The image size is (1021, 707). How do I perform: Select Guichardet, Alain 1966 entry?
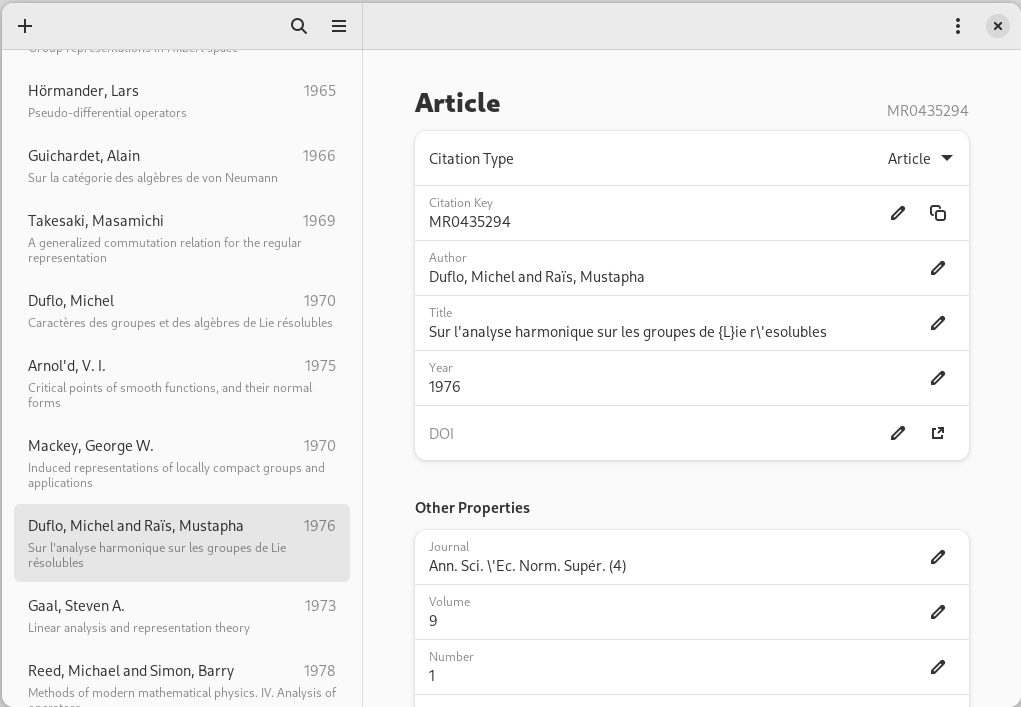pyautogui.click(x=182, y=166)
